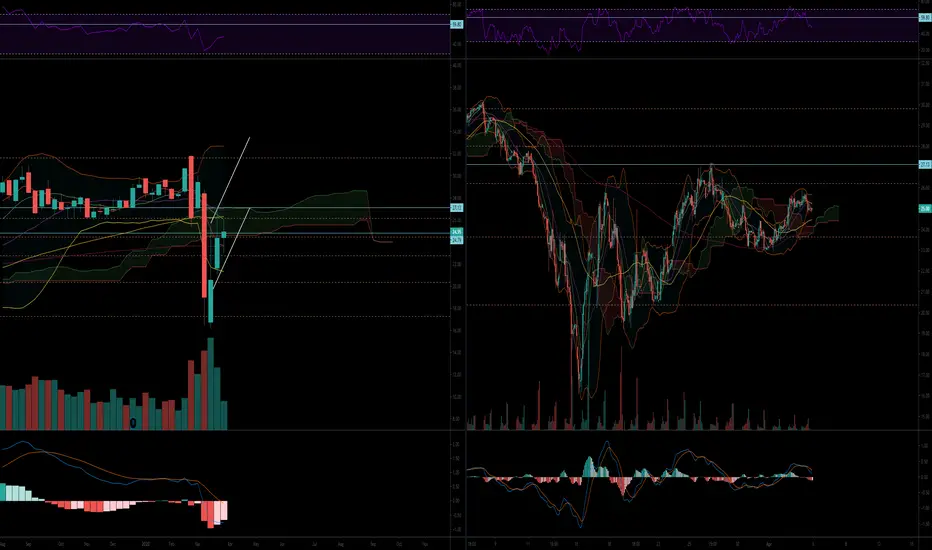Click right chart's horizontal line price tag
932x550 pixels.
pyautogui.click(x=925, y=164)
